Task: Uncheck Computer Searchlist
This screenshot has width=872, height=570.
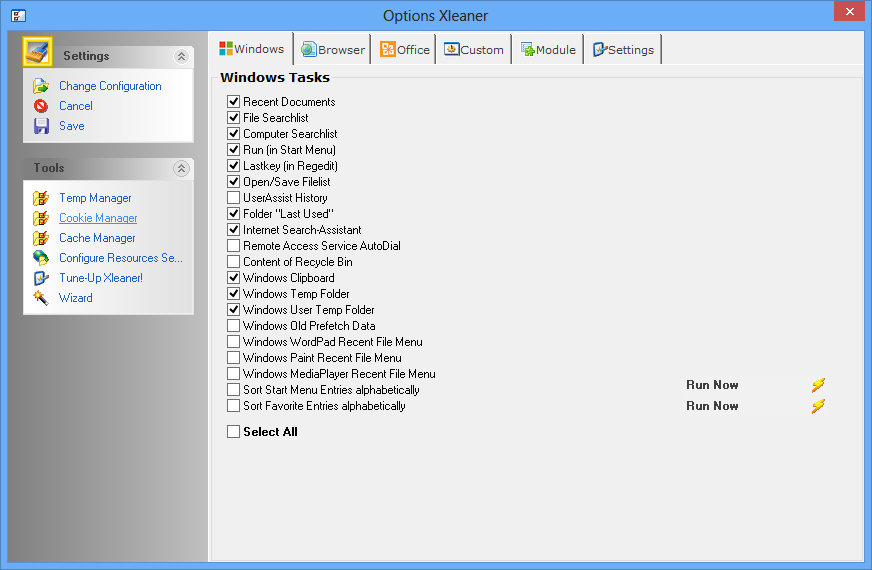Action: point(234,134)
